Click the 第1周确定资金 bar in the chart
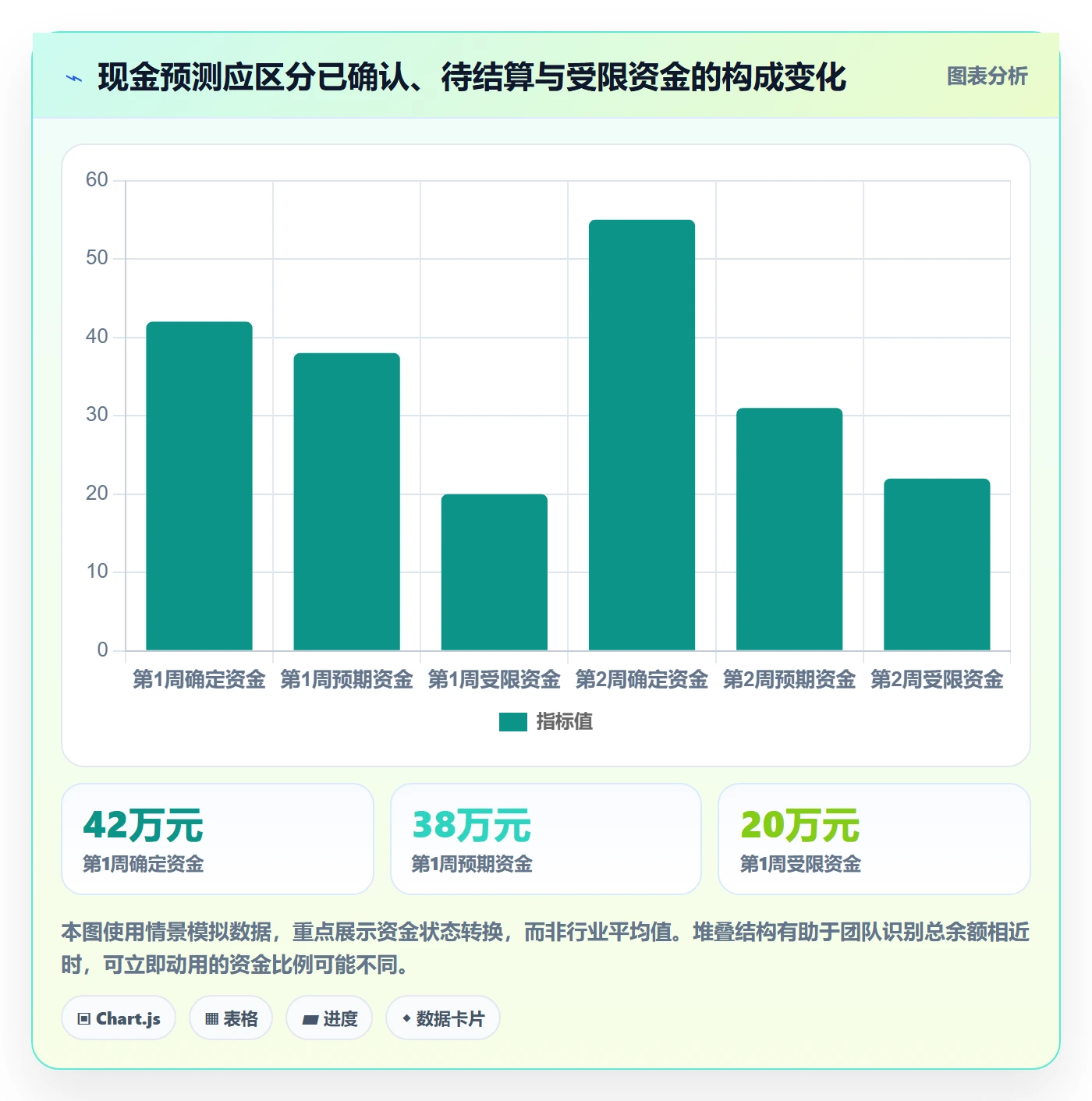The width and height of the screenshot is (1092, 1101). pyautogui.click(x=200, y=486)
